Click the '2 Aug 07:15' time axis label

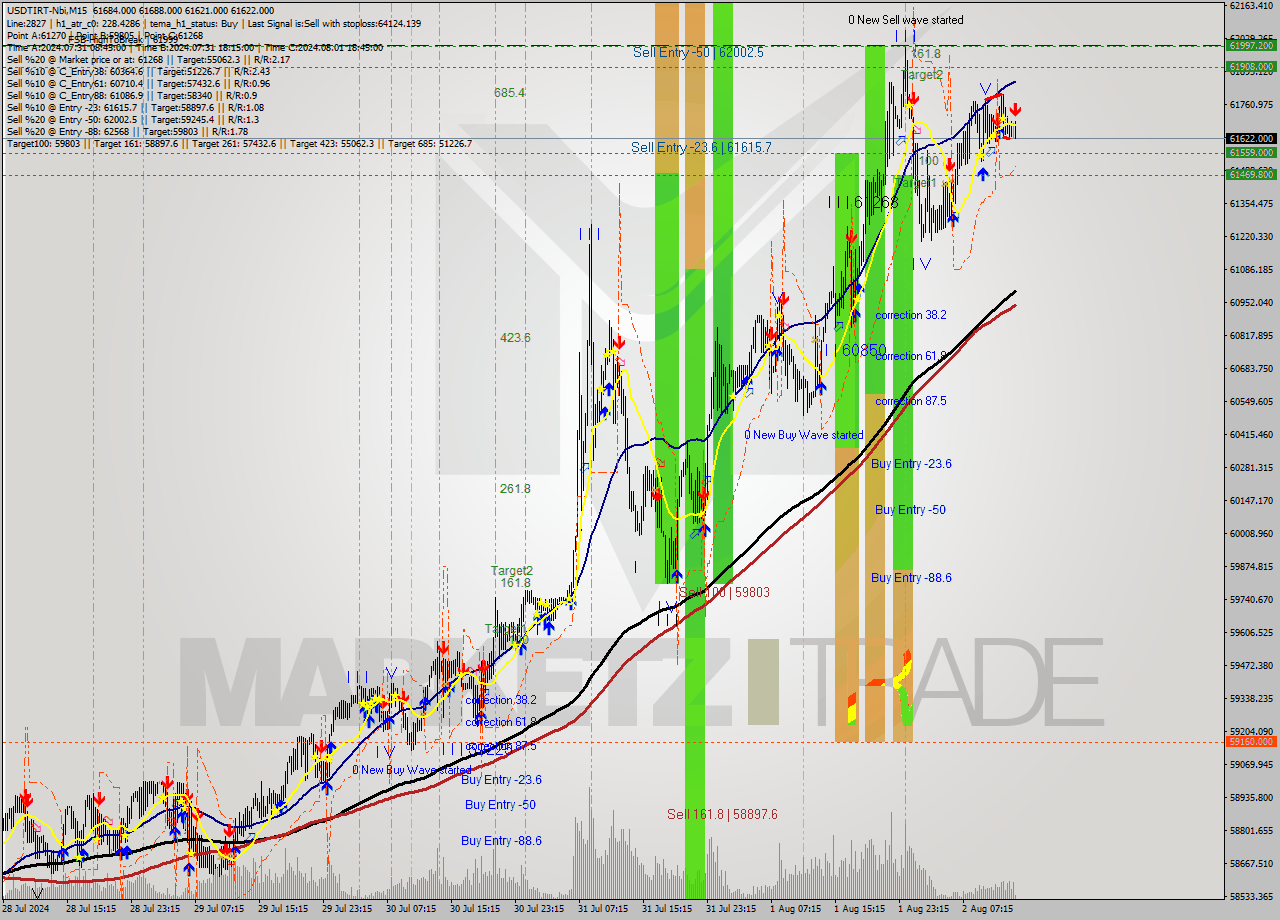pyautogui.click(x=987, y=909)
